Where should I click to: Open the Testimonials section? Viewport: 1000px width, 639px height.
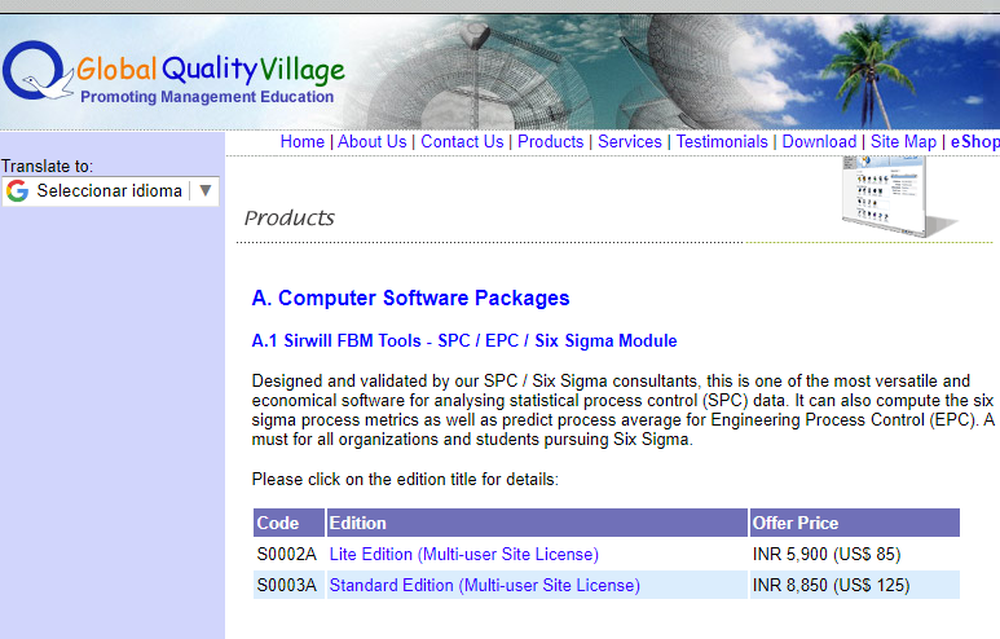722,142
